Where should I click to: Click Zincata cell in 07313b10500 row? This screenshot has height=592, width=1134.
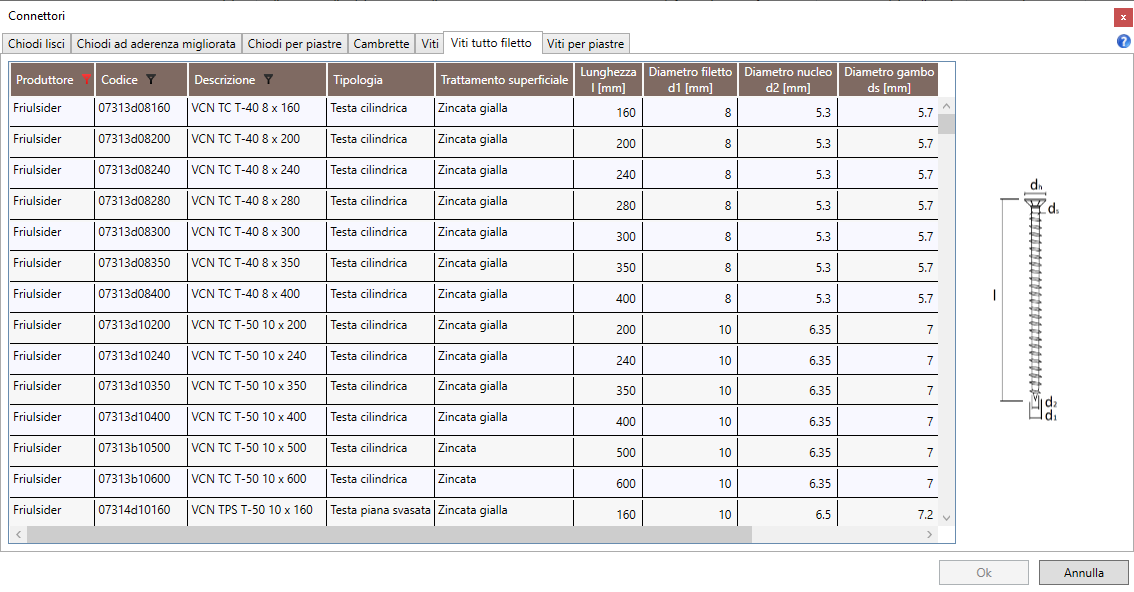(x=504, y=452)
